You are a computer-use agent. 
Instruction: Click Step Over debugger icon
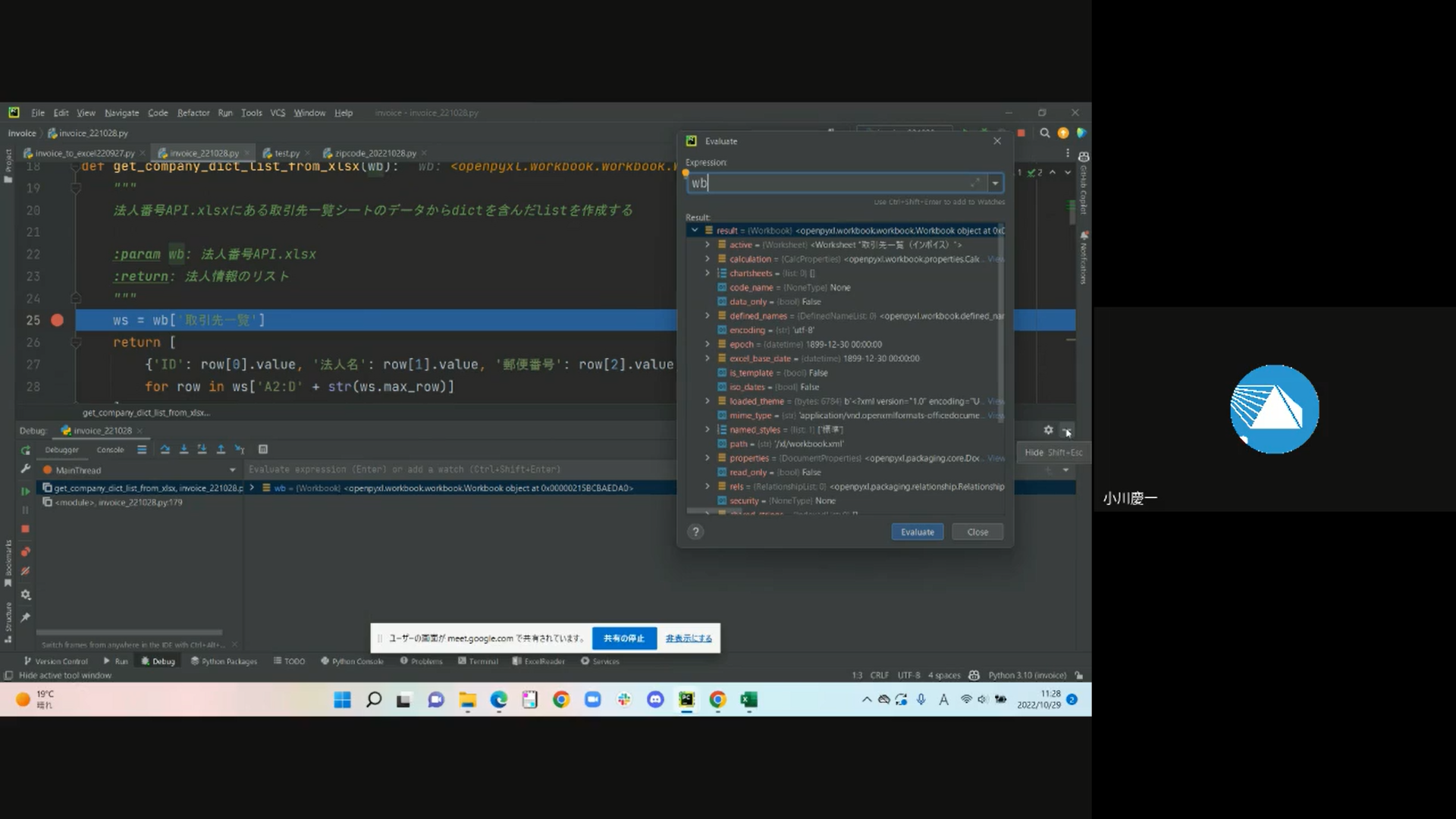165,450
